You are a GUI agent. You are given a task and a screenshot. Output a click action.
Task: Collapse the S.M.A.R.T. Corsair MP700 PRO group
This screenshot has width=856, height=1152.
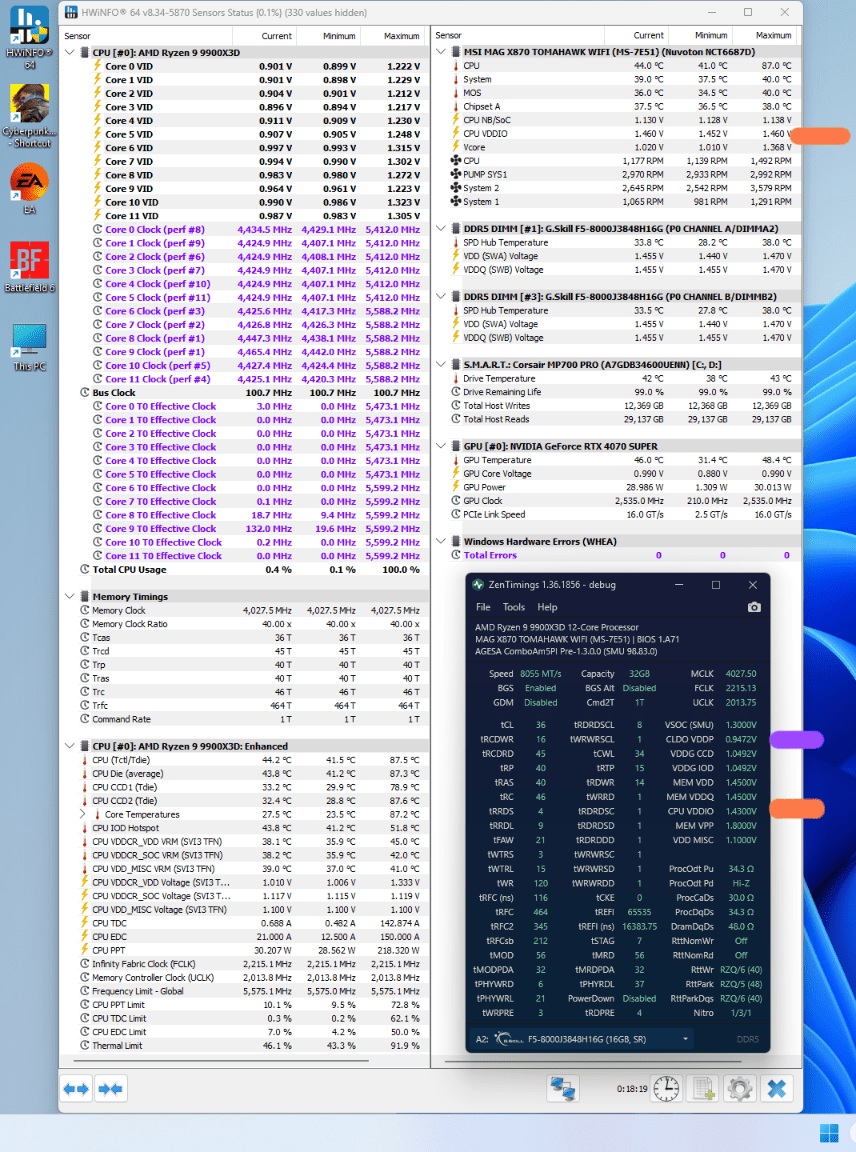[x=441, y=364]
